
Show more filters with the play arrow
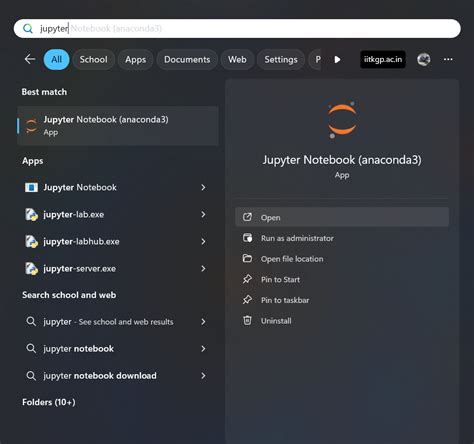click(x=337, y=59)
